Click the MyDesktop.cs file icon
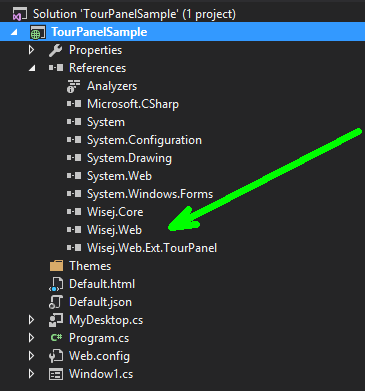 (x=56, y=320)
